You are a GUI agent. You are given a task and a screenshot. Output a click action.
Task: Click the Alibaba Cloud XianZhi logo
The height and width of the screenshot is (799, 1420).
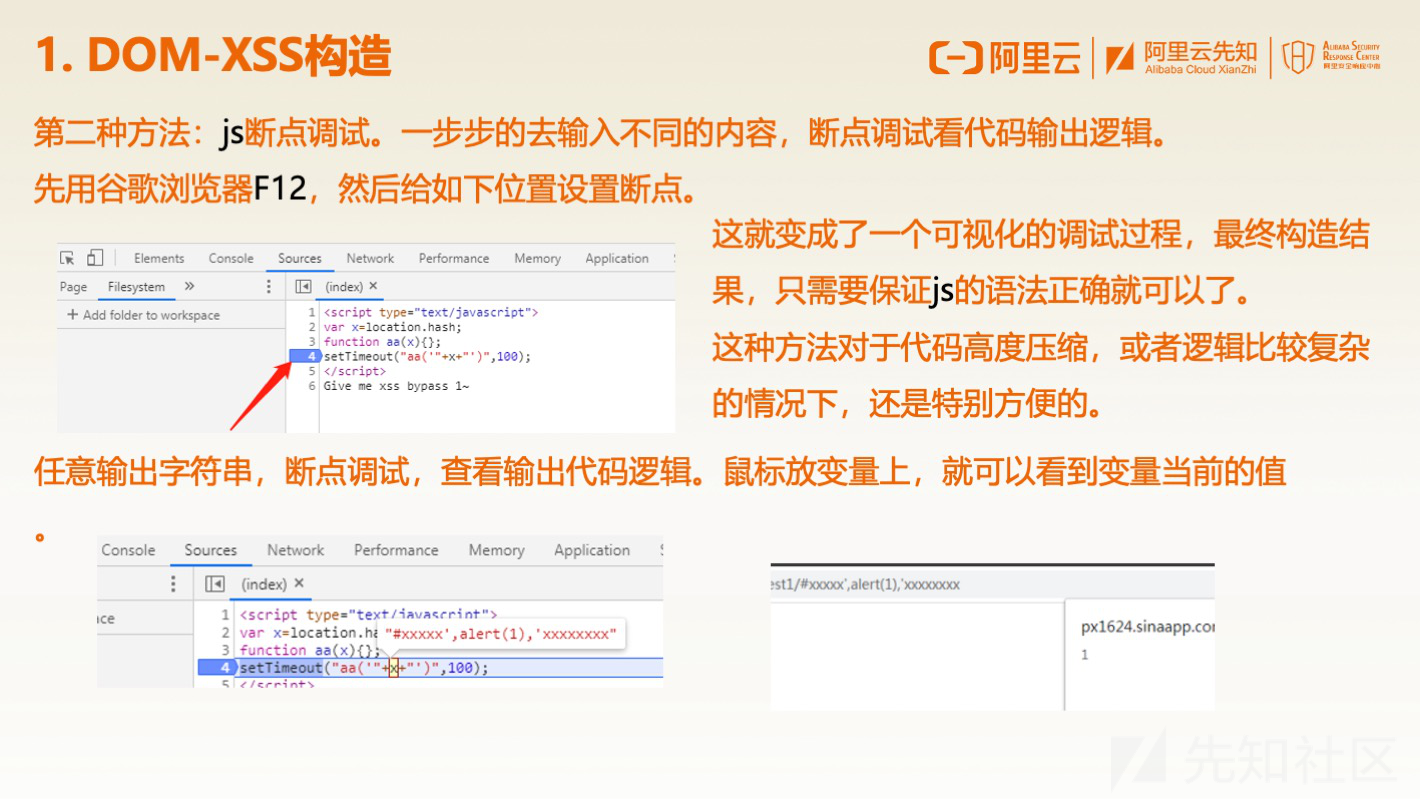(x=1182, y=59)
